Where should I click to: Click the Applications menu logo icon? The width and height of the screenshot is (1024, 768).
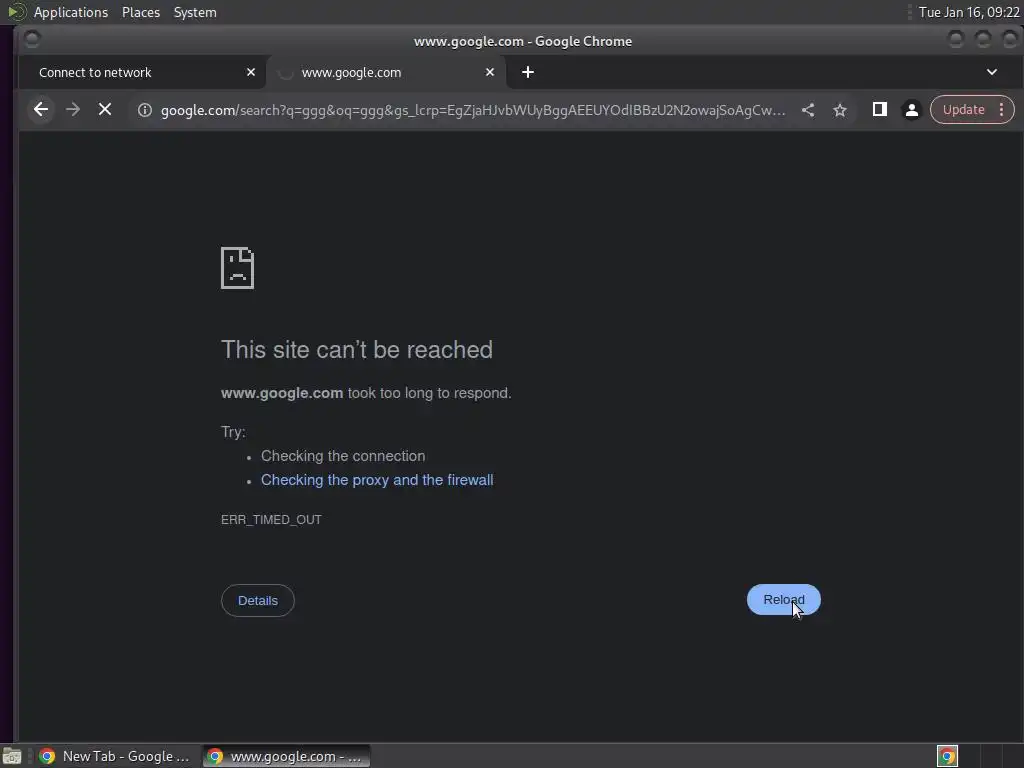pos(16,12)
